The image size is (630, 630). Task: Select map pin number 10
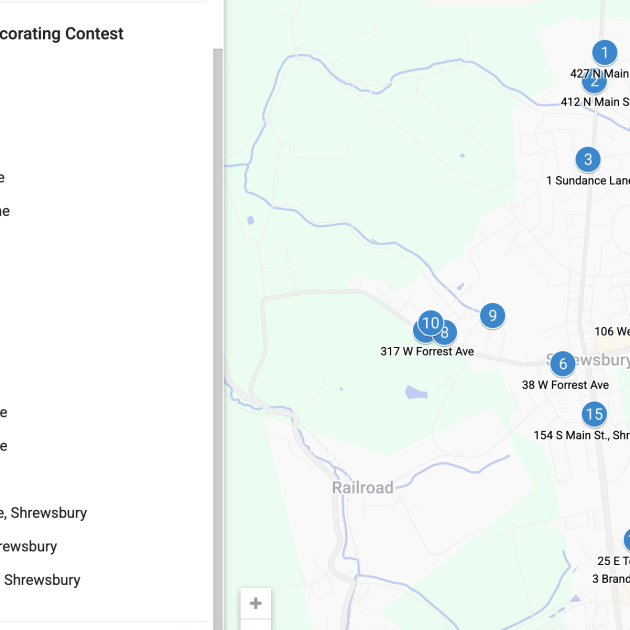pos(430,322)
